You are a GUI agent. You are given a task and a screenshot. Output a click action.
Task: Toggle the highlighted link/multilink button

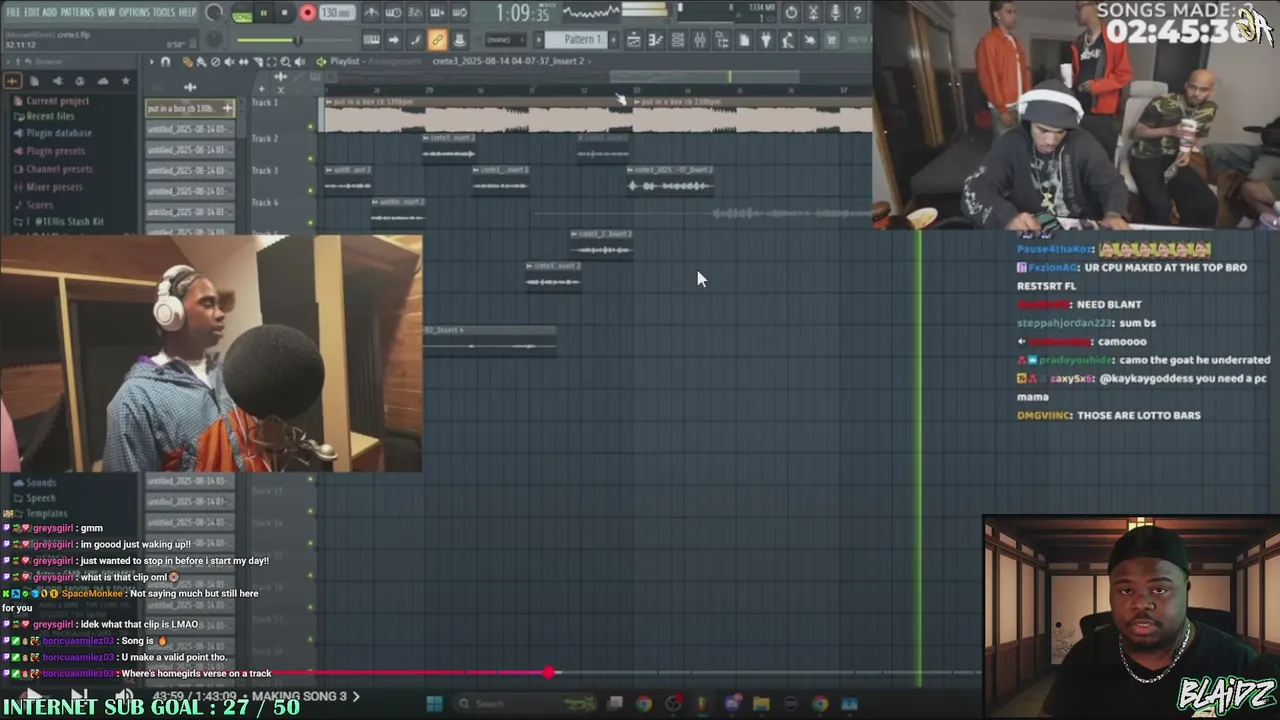(437, 40)
